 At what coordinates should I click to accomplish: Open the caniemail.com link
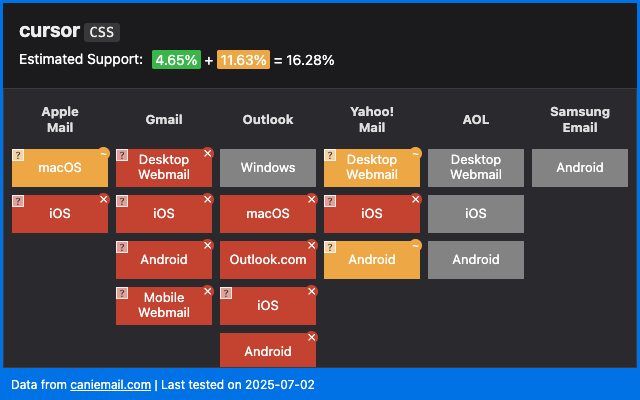point(111,385)
